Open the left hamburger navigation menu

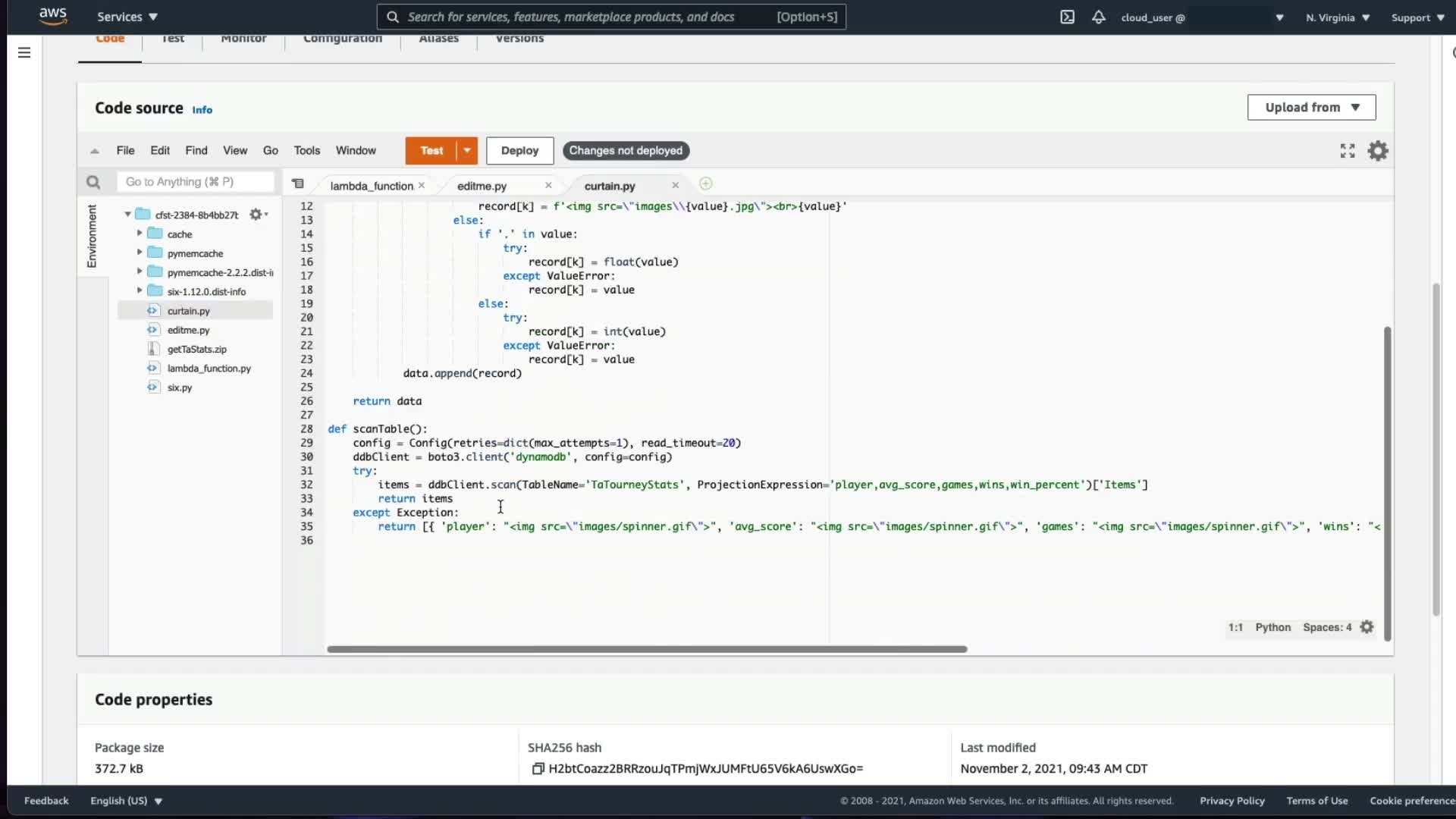24,52
